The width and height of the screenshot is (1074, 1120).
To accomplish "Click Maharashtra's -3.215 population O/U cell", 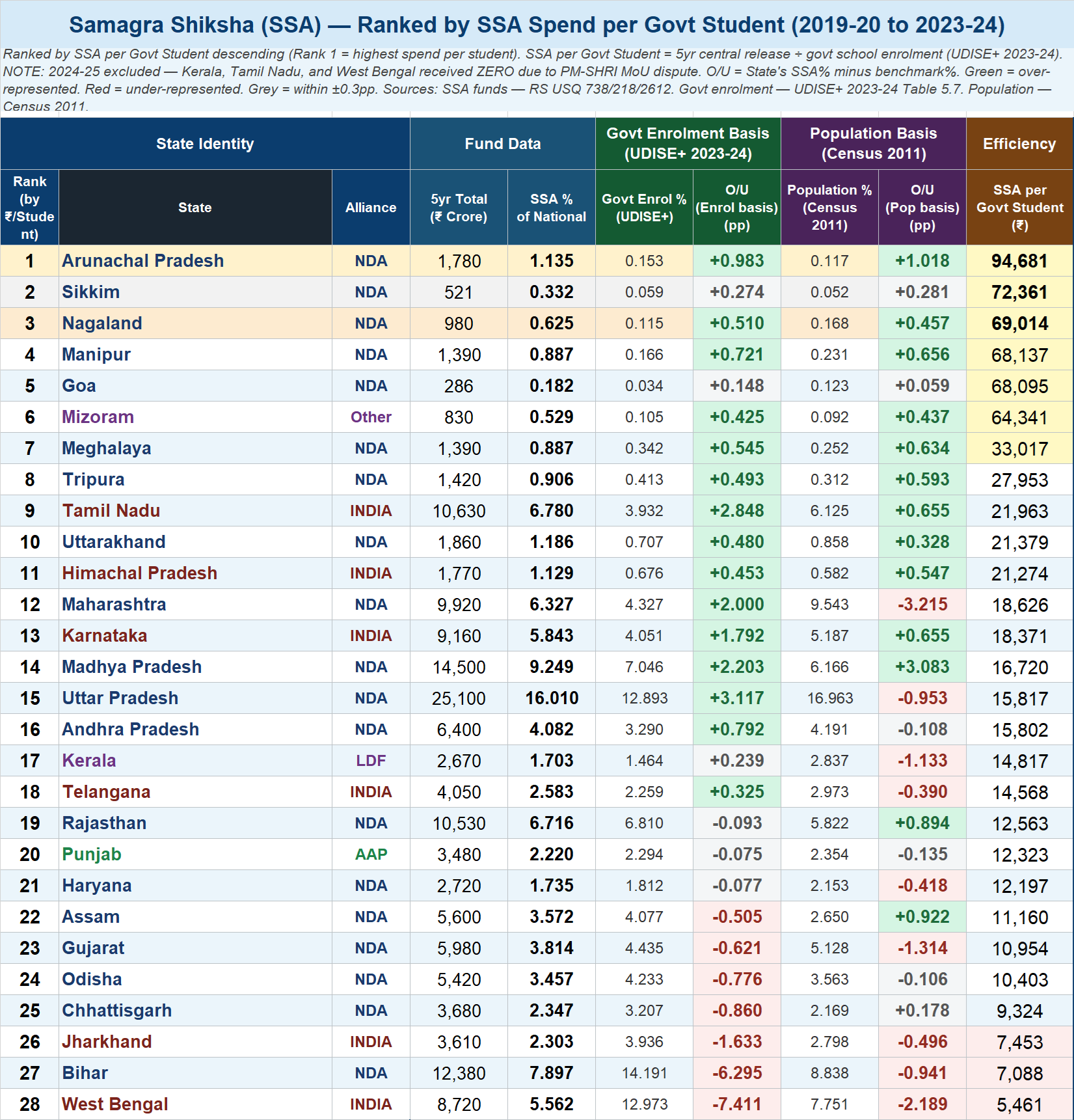I will pos(922,605).
